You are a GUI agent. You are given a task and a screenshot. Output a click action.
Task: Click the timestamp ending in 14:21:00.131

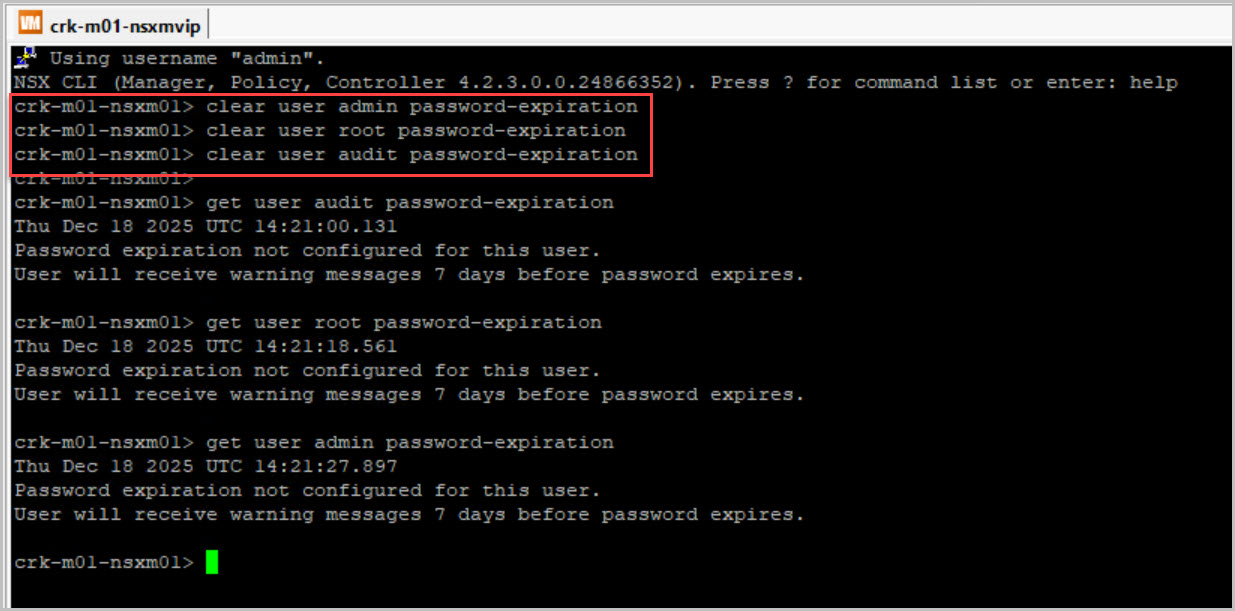(x=205, y=226)
